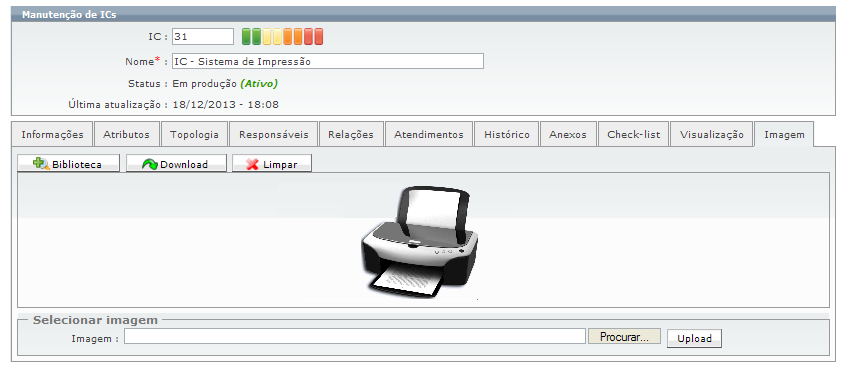Click the Download button
Screen dimensions: 844x366
coord(176,164)
